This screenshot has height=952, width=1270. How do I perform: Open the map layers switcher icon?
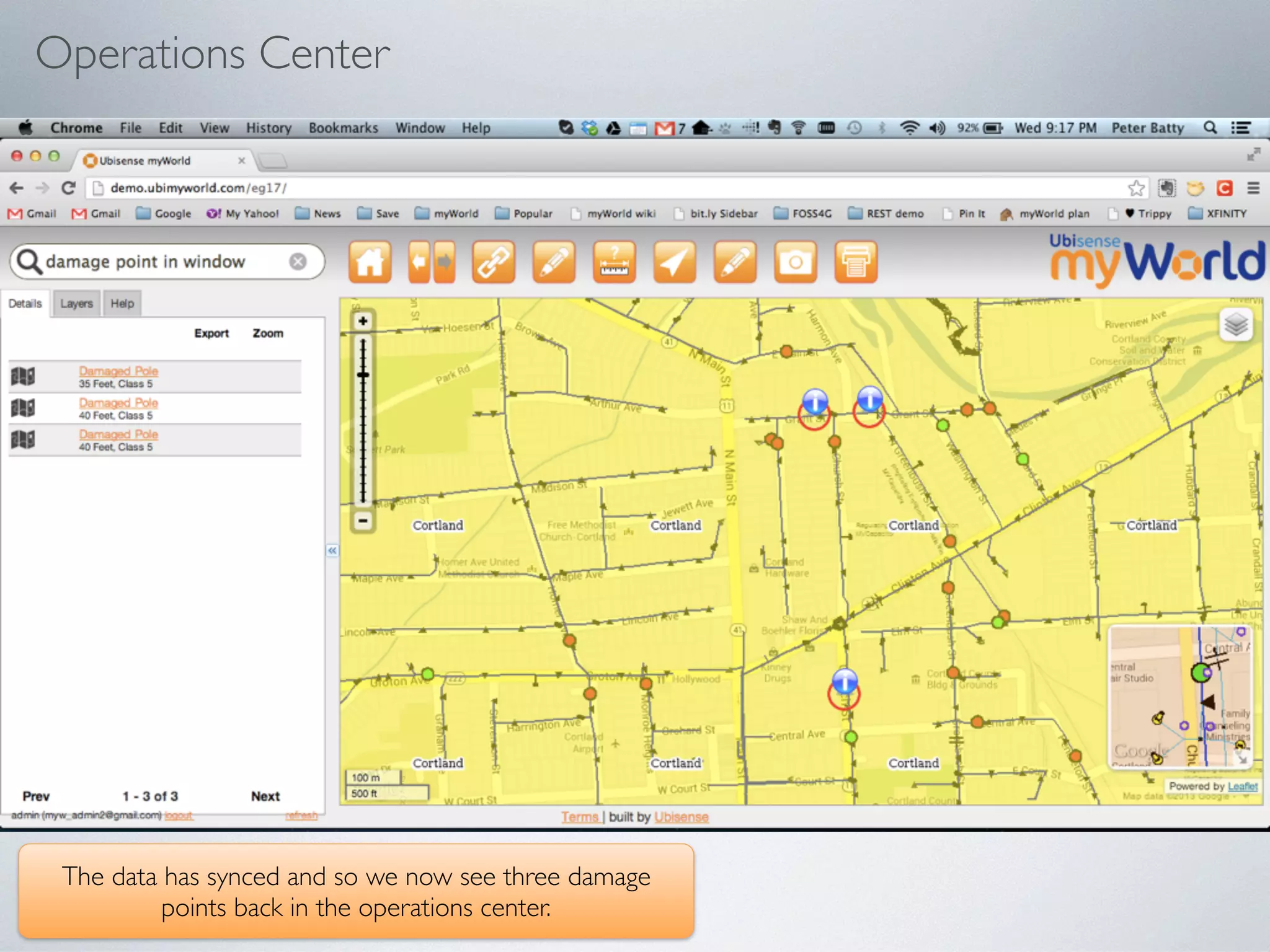[1236, 325]
